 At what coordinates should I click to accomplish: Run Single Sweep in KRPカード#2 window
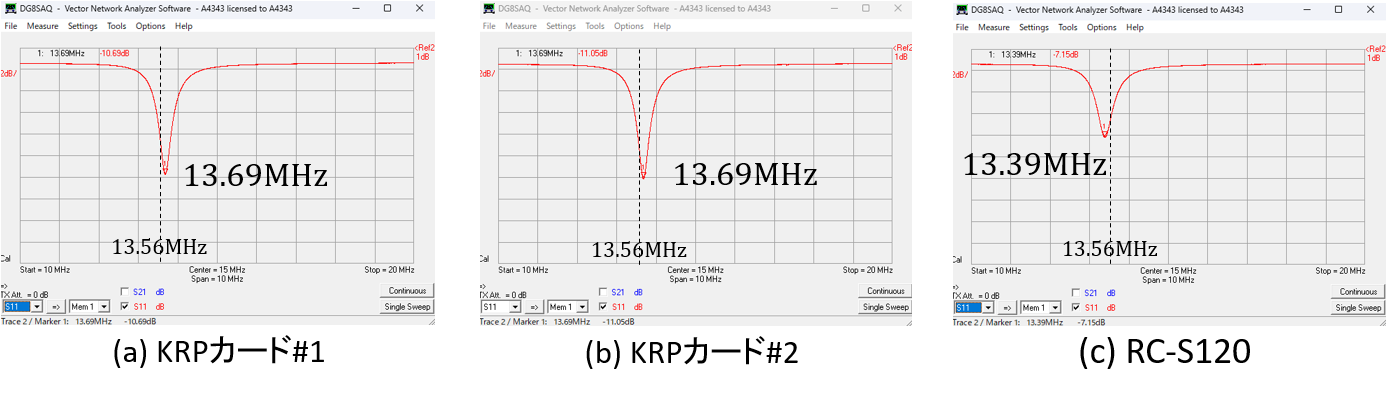[885, 307]
